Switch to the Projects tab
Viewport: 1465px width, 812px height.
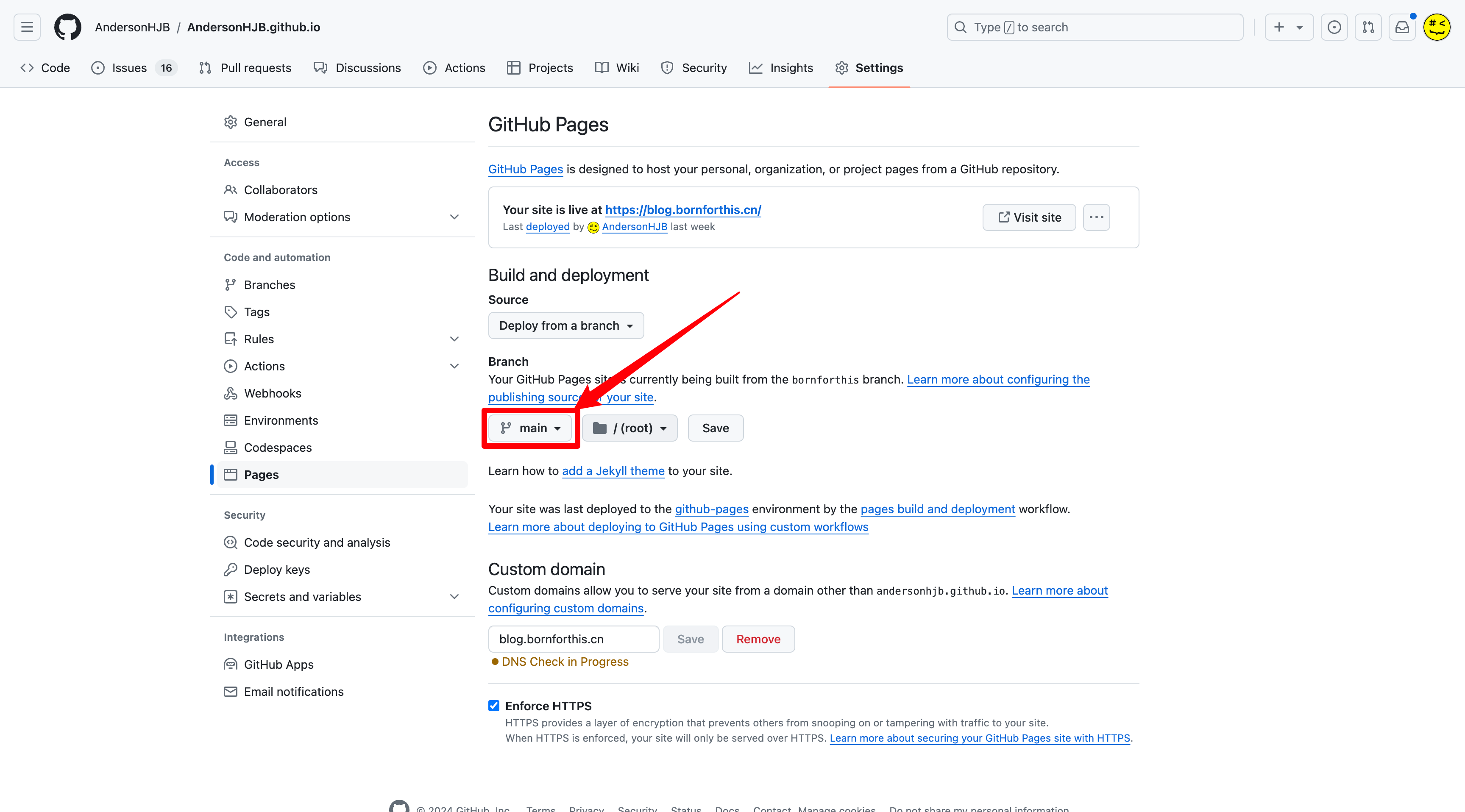point(540,68)
